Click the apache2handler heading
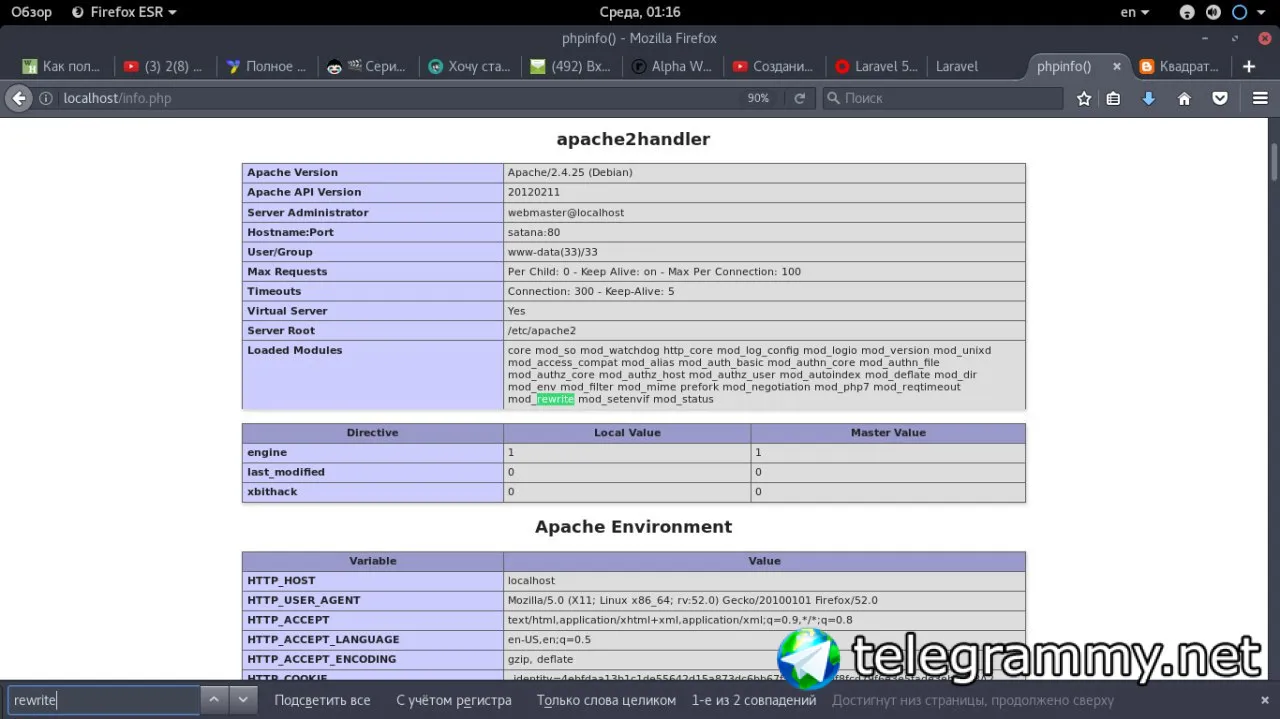The image size is (1280, 719). [x=633, y=139]
